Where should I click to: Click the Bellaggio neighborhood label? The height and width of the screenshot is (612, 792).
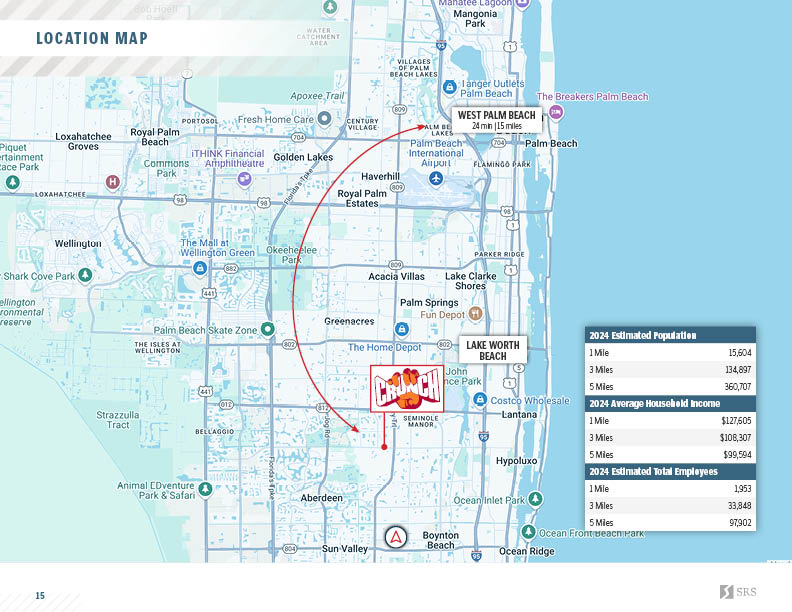(x=215, y=432)
